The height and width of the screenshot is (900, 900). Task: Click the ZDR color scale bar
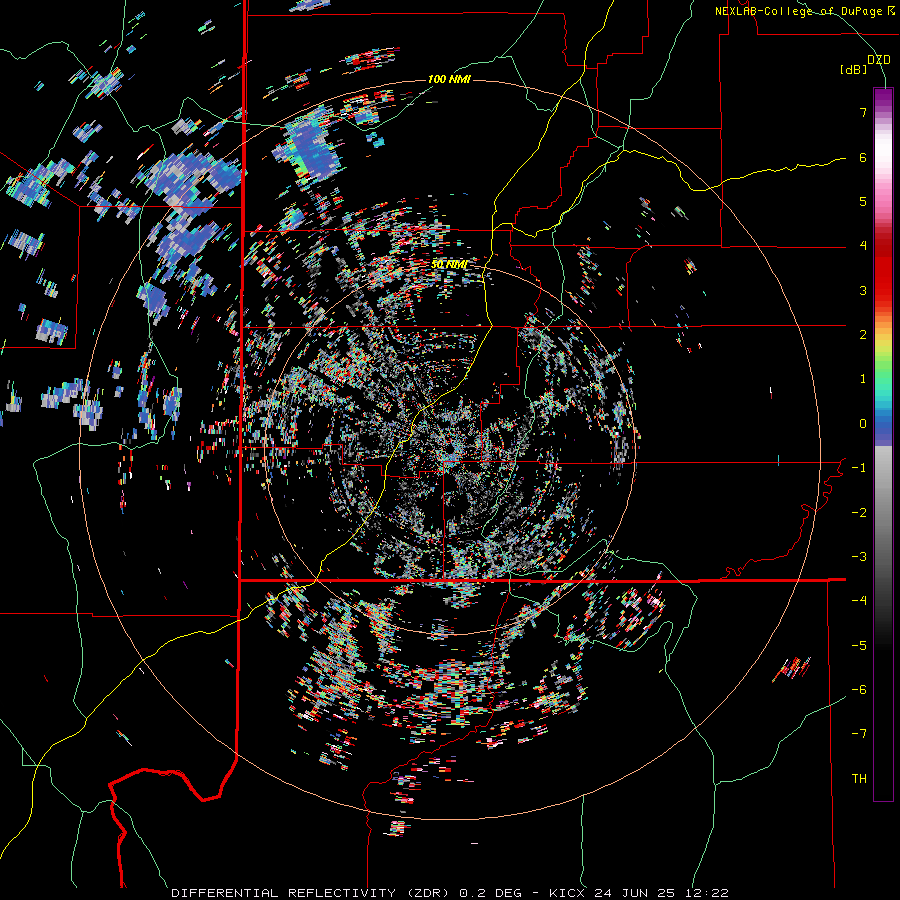click(883, 444)
